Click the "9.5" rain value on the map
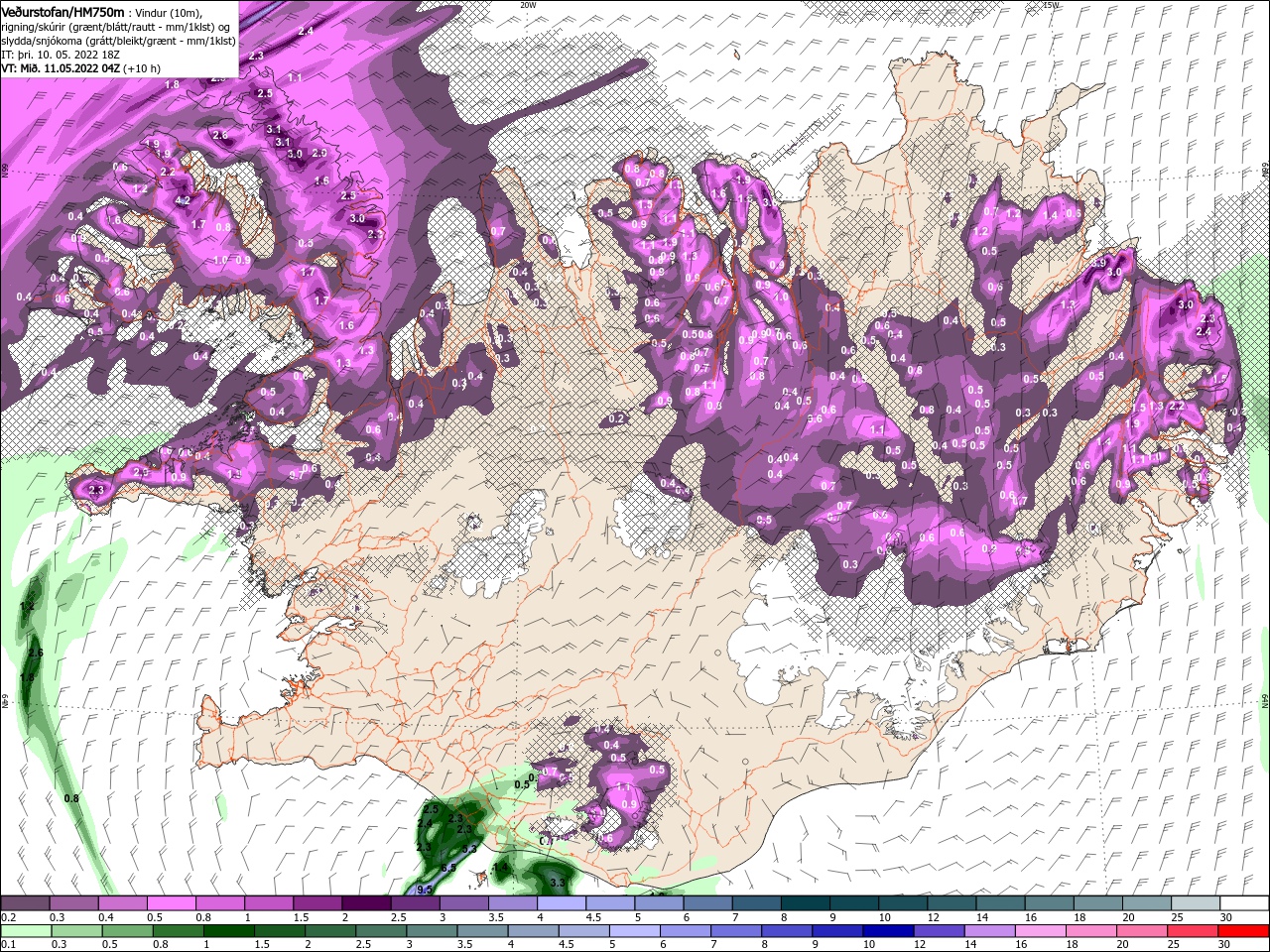 (425, 890)
